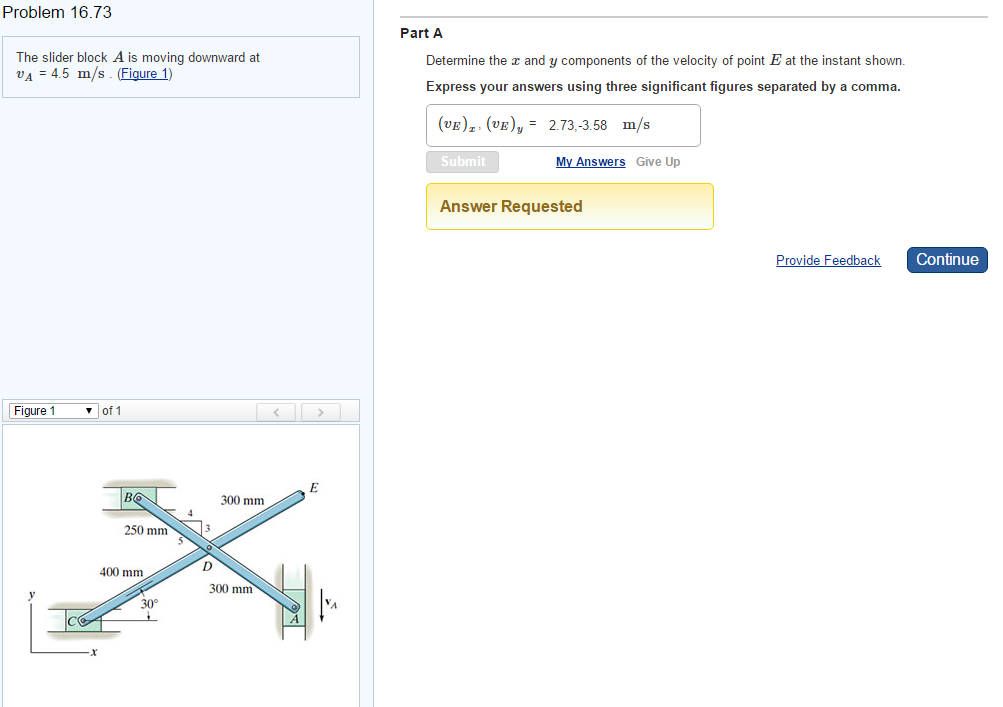
Task: Click the previous-figure chevron arrow
Action: [276, 411]
